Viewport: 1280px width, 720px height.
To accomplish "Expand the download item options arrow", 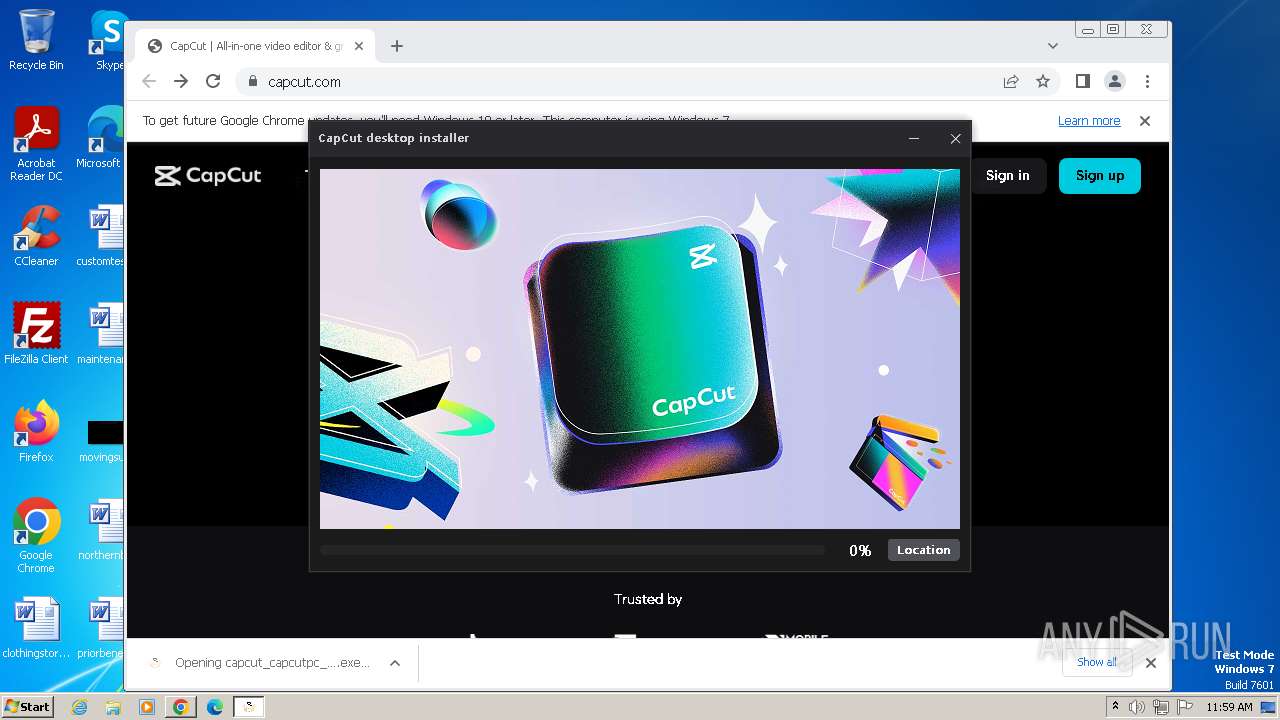I will 395,663.
